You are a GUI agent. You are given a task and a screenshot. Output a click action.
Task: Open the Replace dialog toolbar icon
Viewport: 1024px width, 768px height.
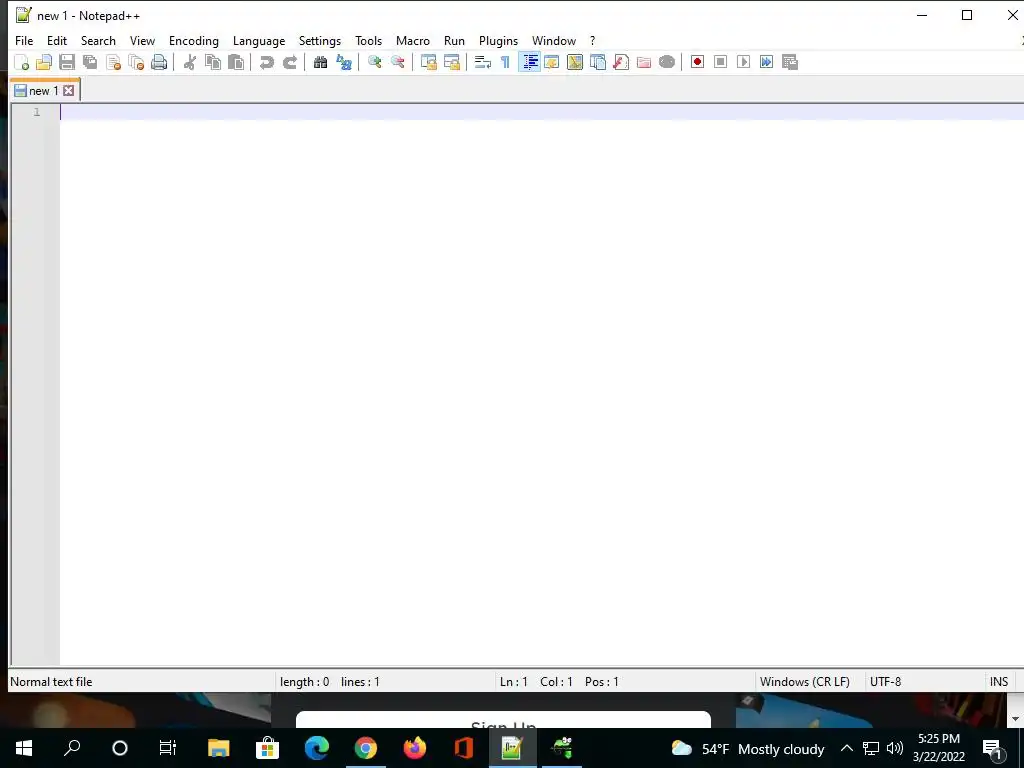pyautogui.click(x=344, y=62)
